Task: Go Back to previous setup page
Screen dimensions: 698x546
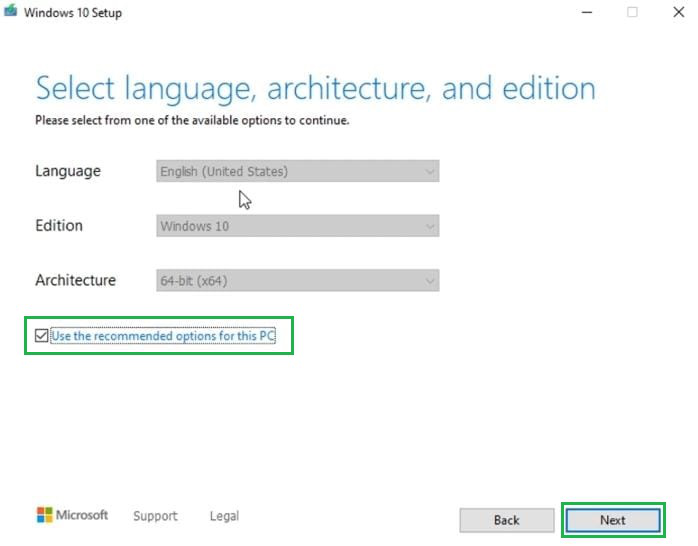Action: pos(507,520)
